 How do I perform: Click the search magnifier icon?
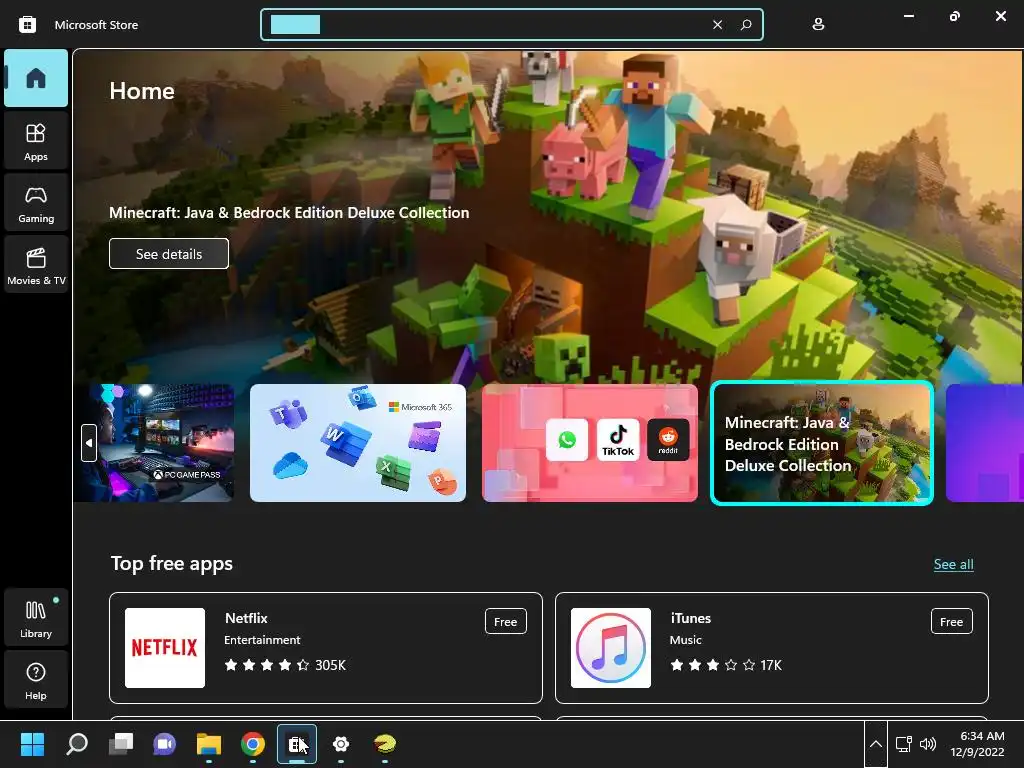coord(746,25)
